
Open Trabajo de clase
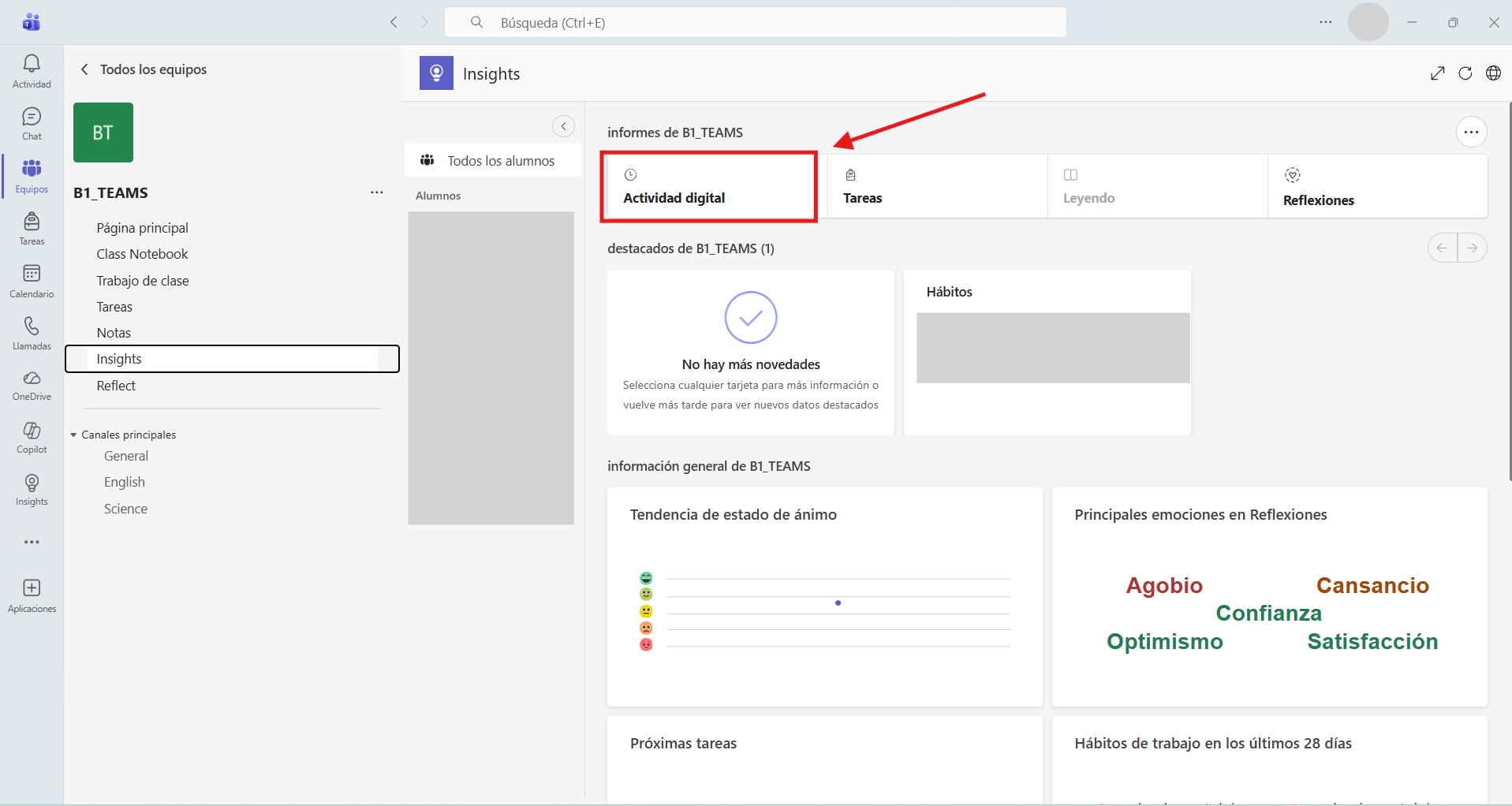pyautogui.click(x=143, y=281)
